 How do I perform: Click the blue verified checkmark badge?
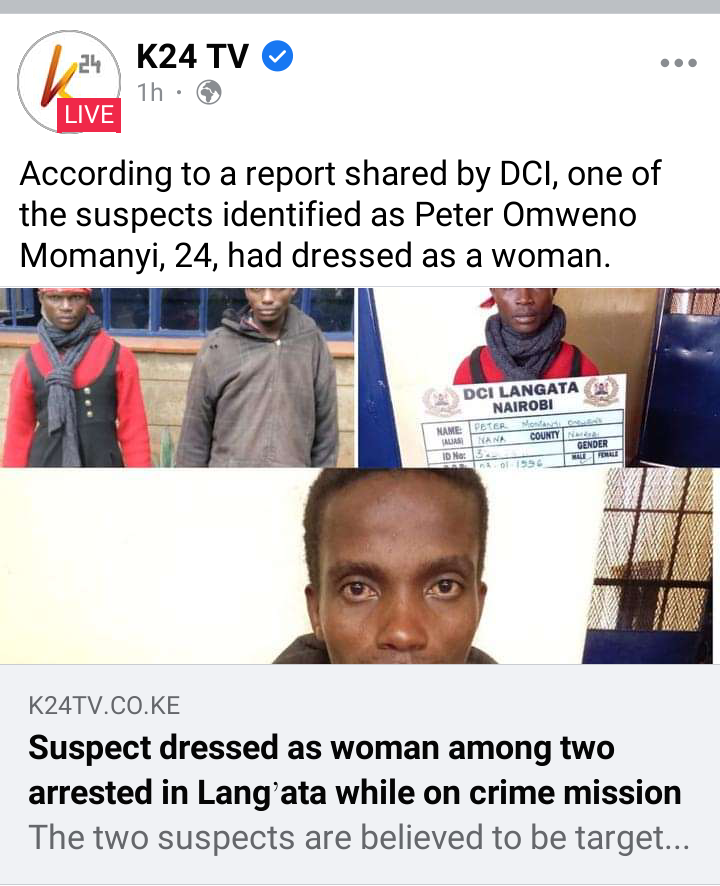pos(277,56)
